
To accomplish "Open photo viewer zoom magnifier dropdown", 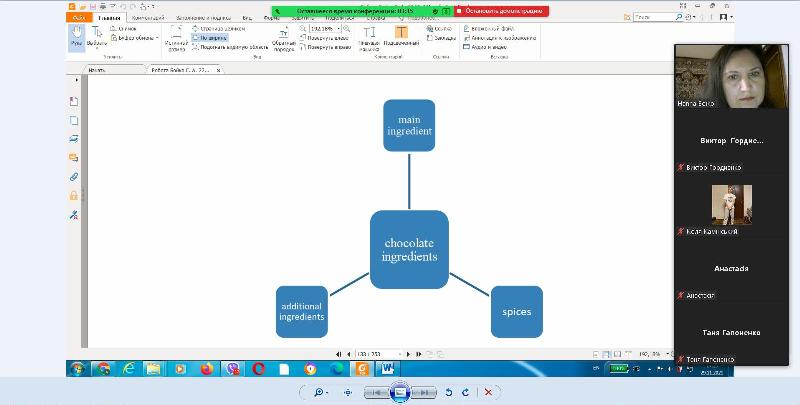I will (x=320, y=392).
